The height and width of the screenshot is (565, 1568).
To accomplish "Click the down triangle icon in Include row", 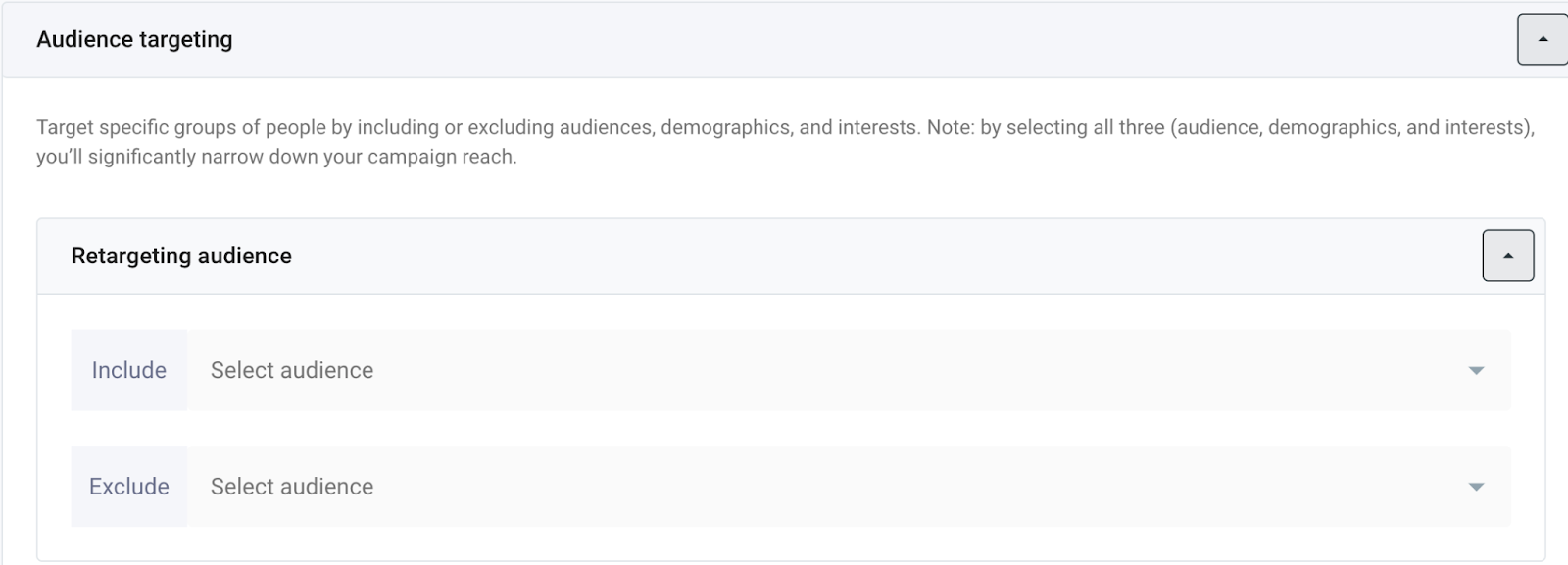I will pos(1476,371).
